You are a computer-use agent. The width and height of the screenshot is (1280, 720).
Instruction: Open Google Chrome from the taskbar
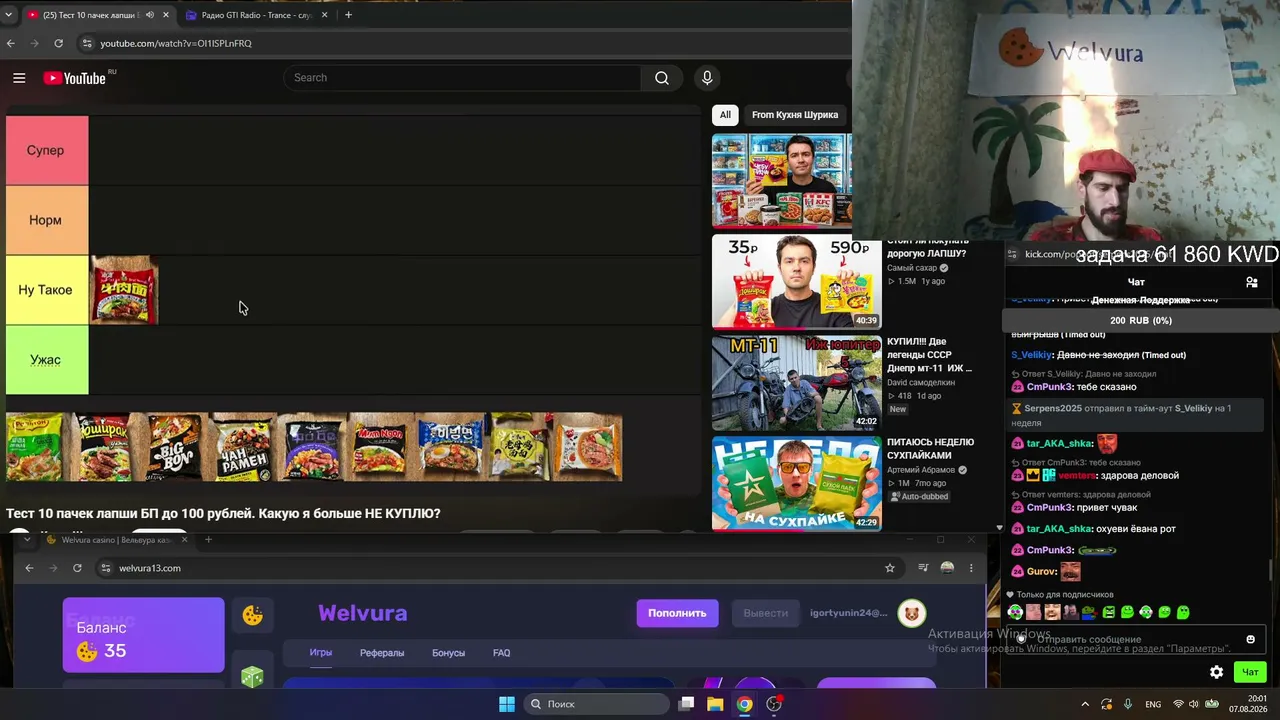click(745, 704)
